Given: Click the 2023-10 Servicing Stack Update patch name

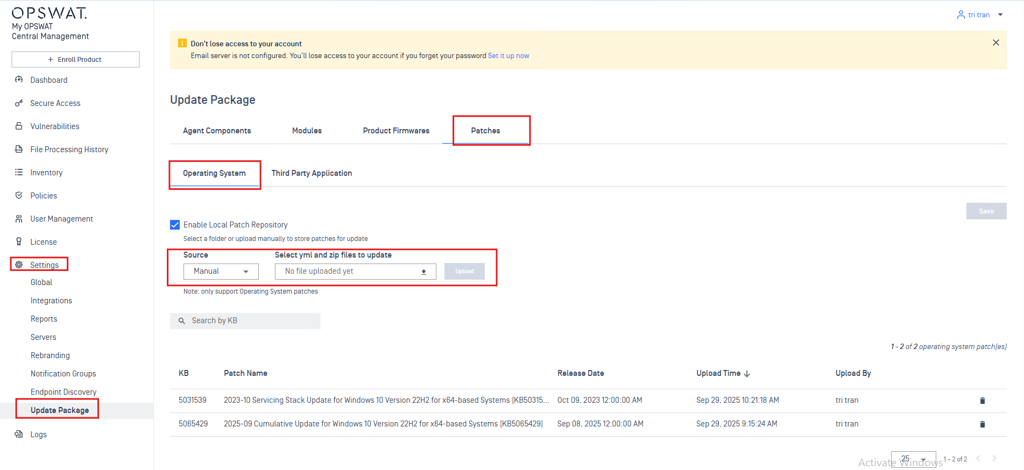Looking at the screenshot, I should 387,400.
